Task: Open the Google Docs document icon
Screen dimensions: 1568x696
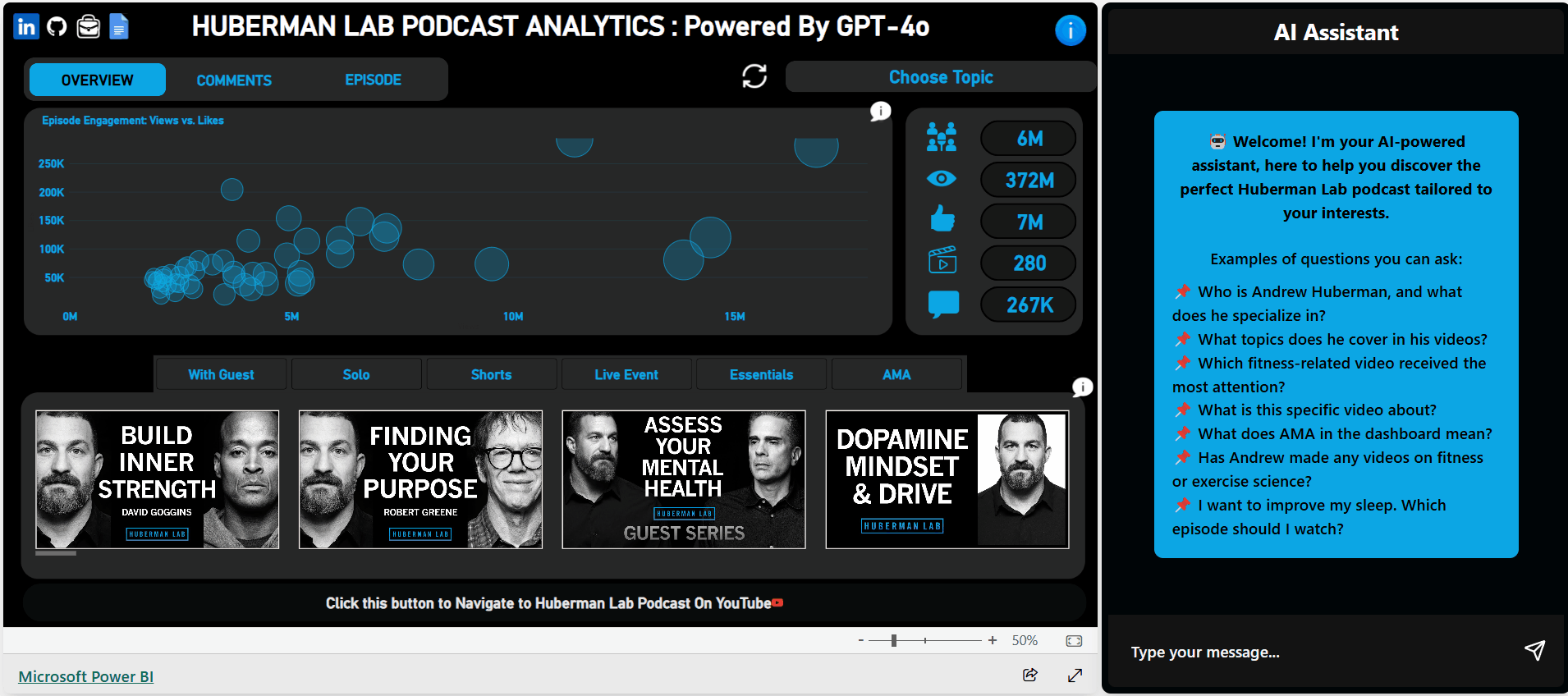Action: pyautogui.click(x=119, y=27)
